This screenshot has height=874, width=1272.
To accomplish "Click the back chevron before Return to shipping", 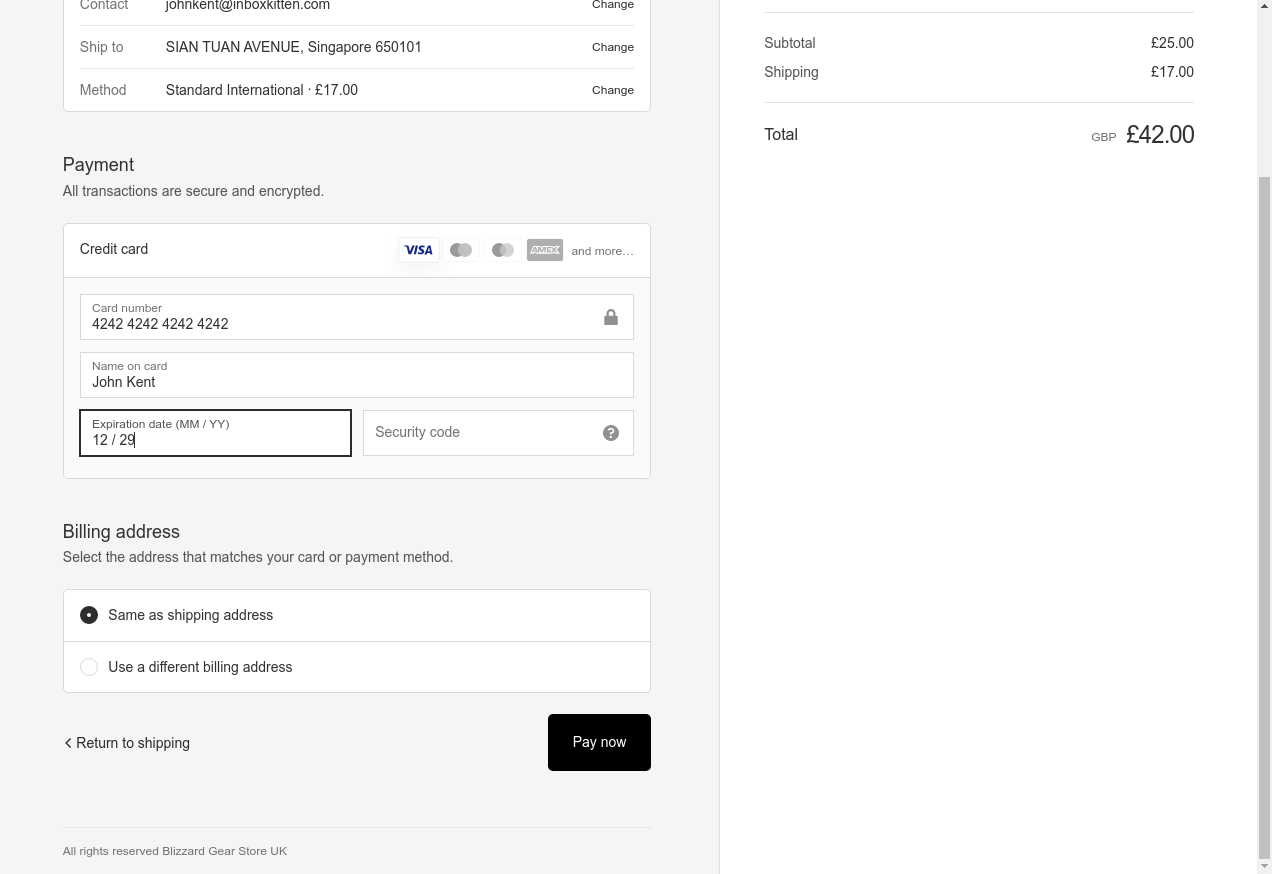I will click(x=68, y=743).
